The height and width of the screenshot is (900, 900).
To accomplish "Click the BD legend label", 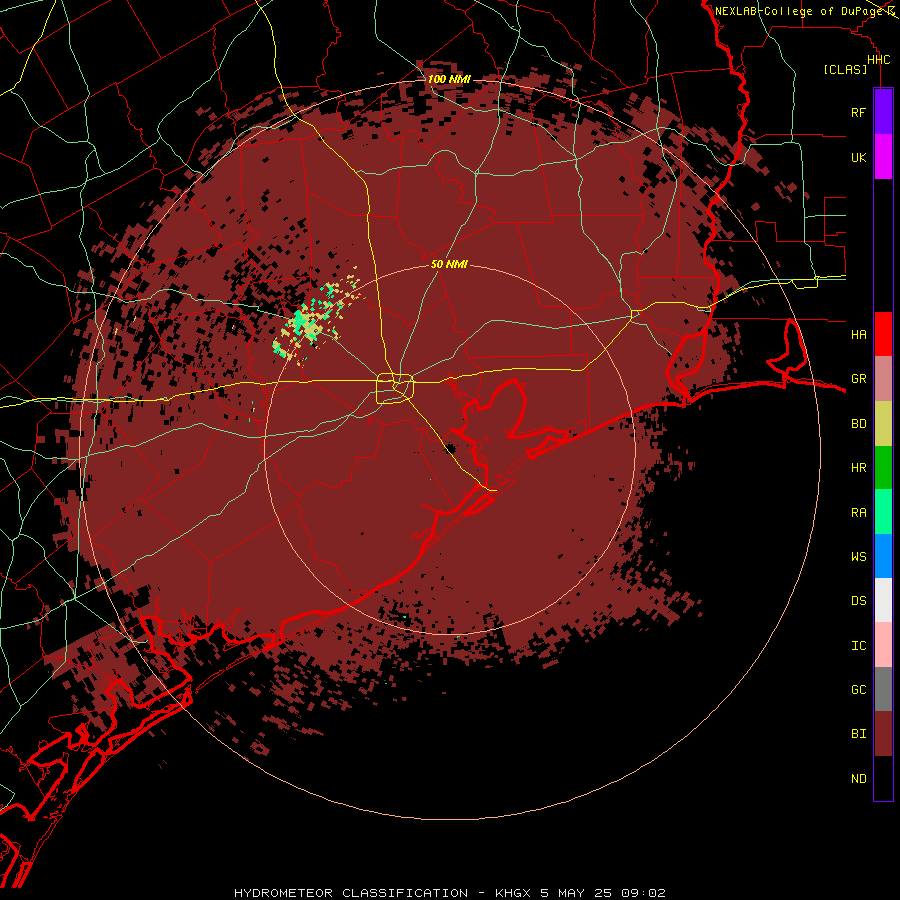I will [x=858, y=424].
